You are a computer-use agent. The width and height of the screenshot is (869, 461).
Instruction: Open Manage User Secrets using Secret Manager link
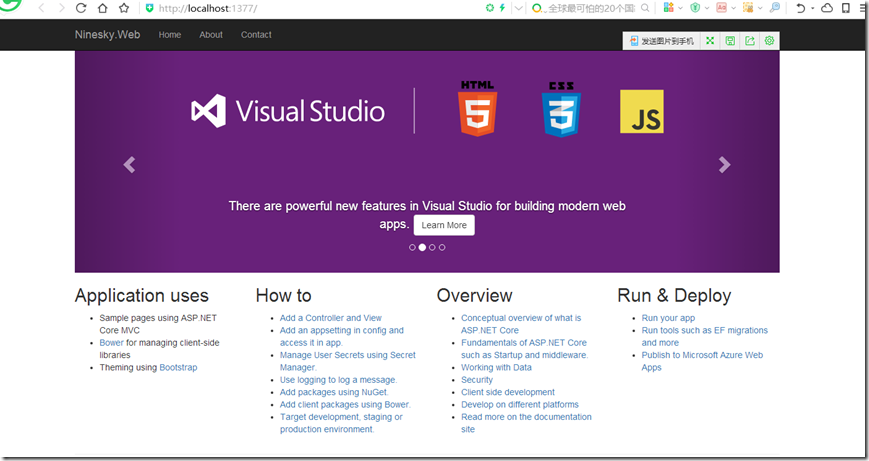(347, 361)
